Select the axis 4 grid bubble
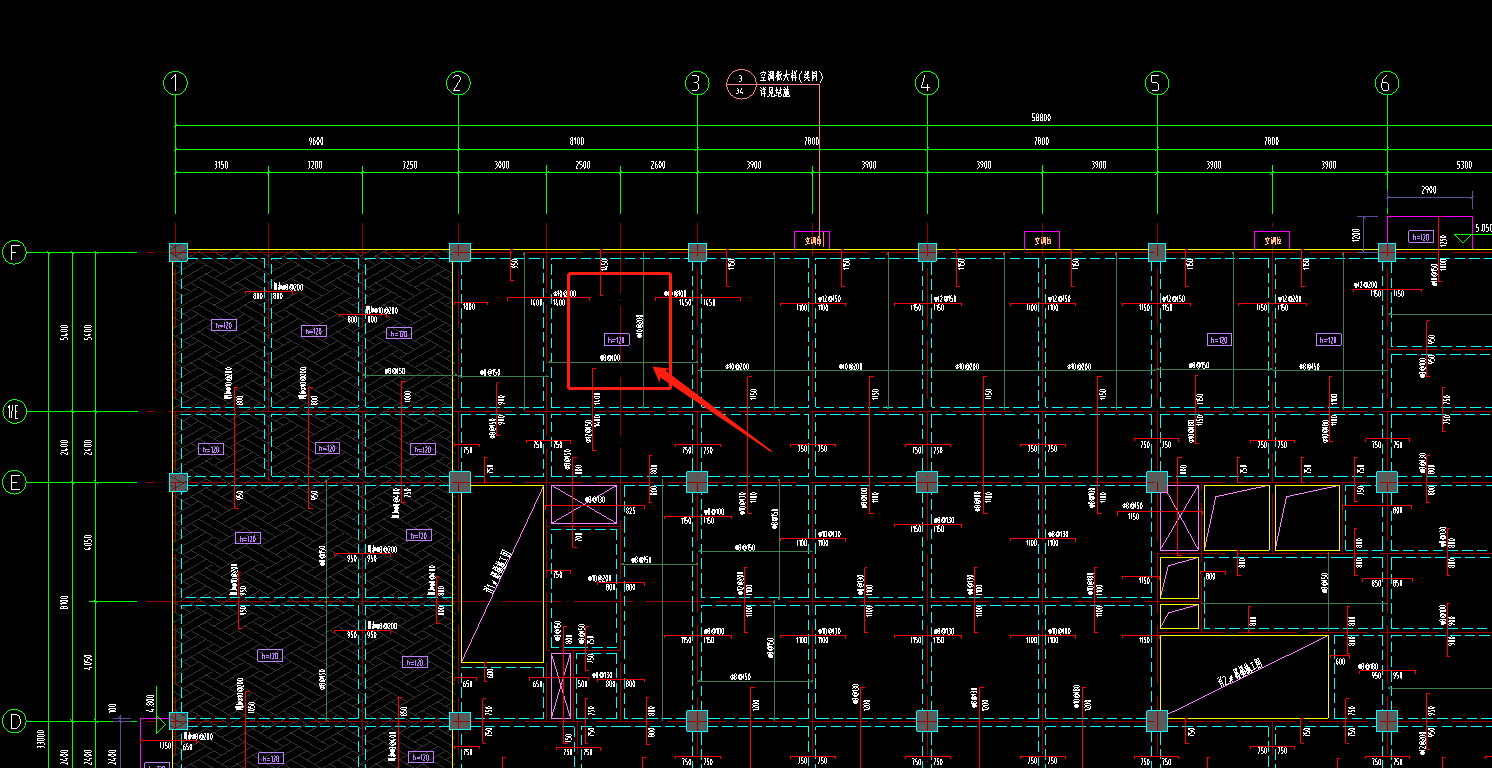 point(927,83)
